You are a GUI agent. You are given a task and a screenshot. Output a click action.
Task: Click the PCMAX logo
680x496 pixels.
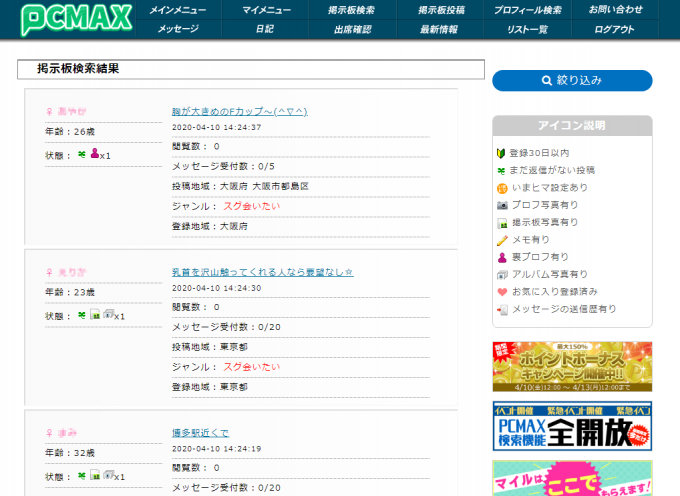(66, 20)
